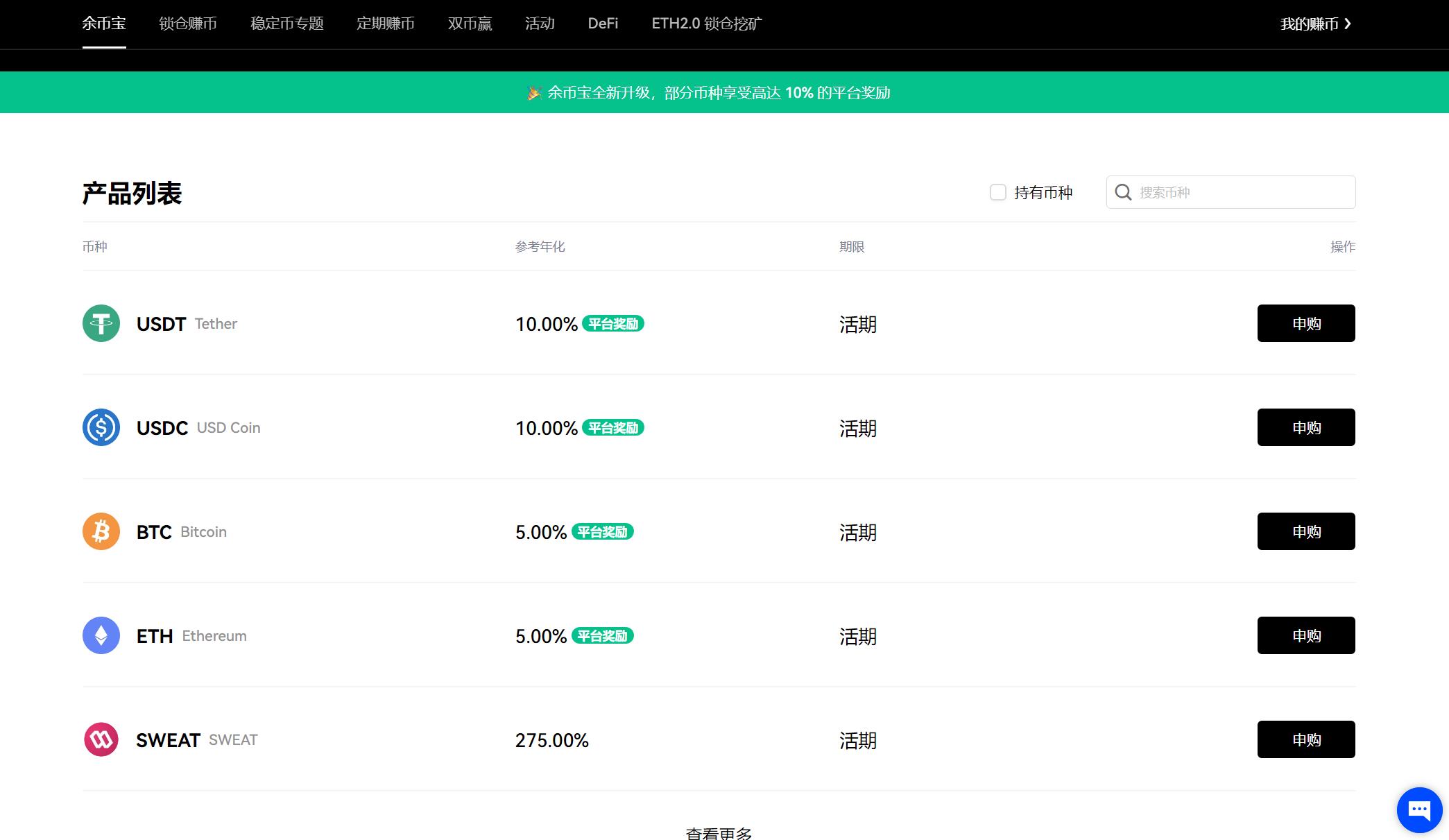Switch to 锁仓赚币 tab

pos(188,24)
